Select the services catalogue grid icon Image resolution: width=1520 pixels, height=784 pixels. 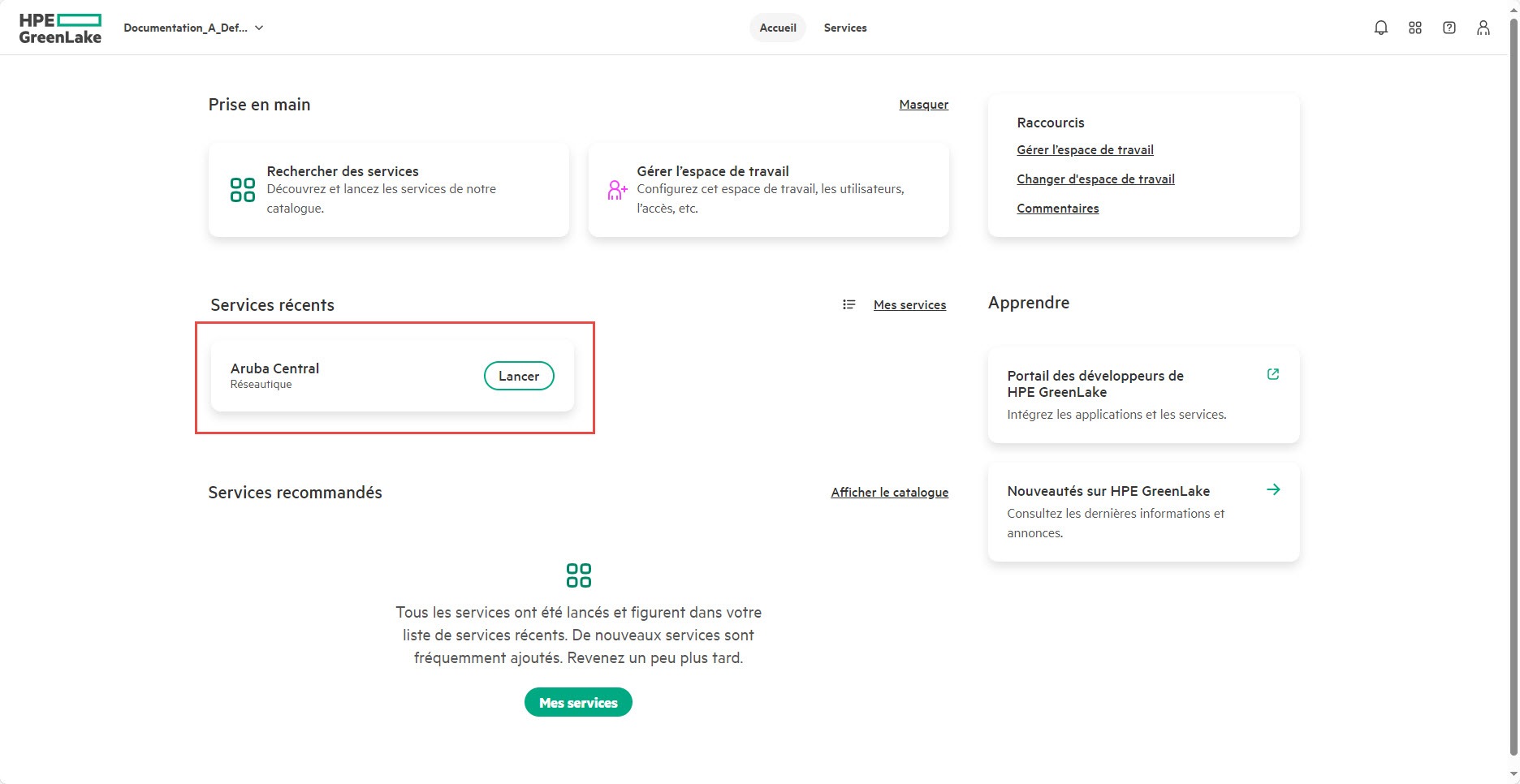click(241, 189)
